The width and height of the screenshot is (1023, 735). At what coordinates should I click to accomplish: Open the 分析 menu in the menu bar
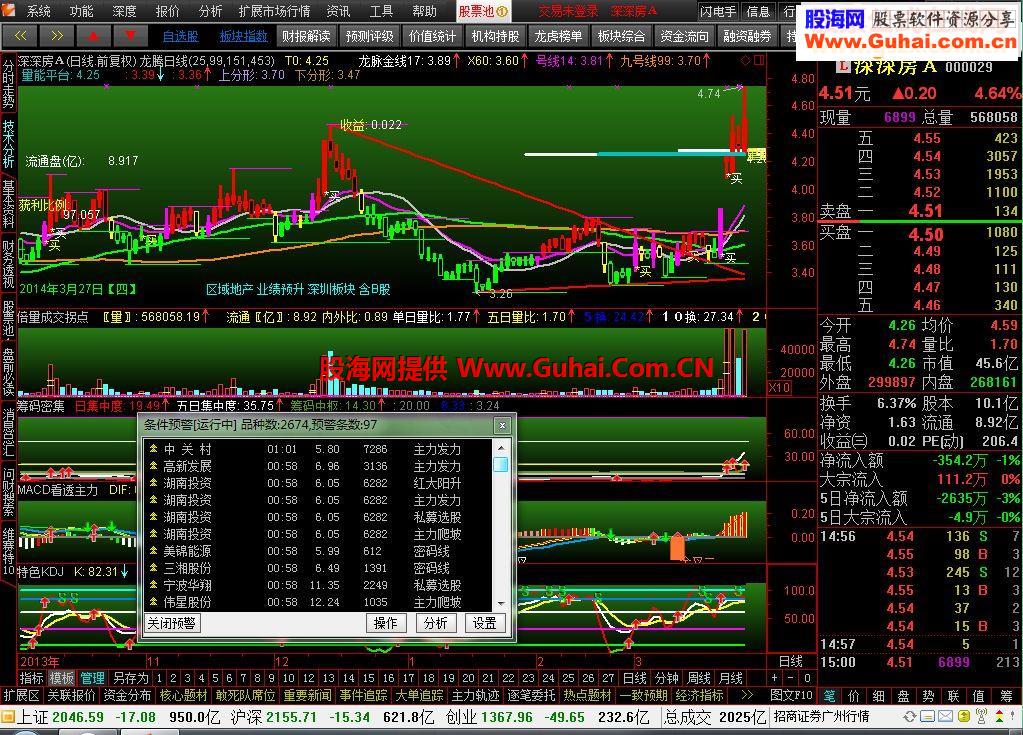pyautogui.click(x=210, y=11)
